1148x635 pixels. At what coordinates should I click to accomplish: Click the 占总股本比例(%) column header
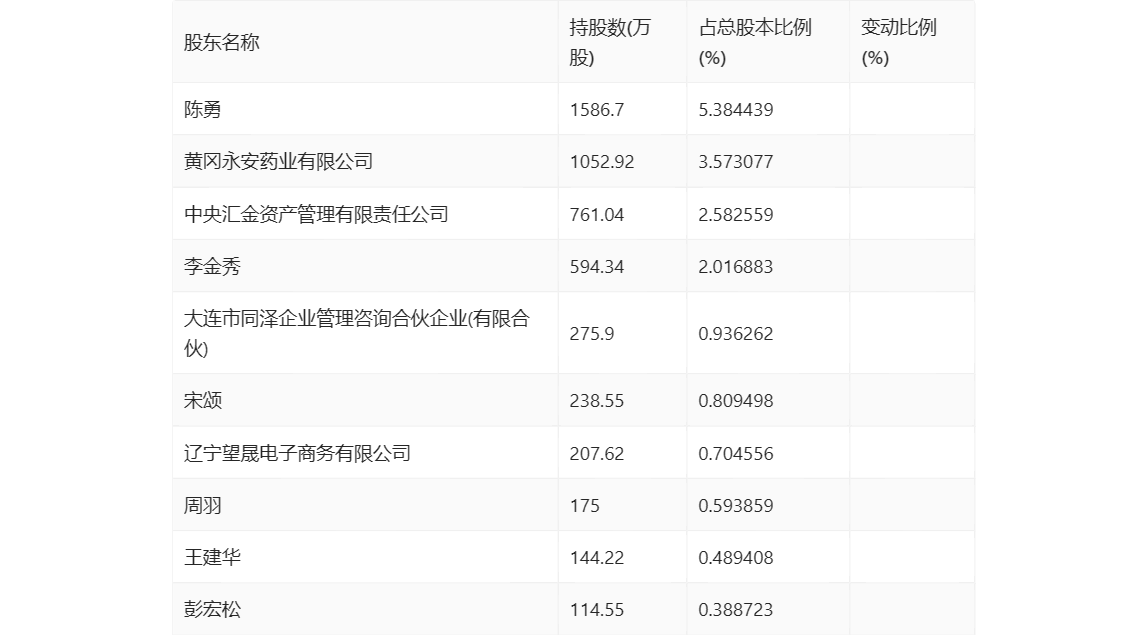(755, 42)
